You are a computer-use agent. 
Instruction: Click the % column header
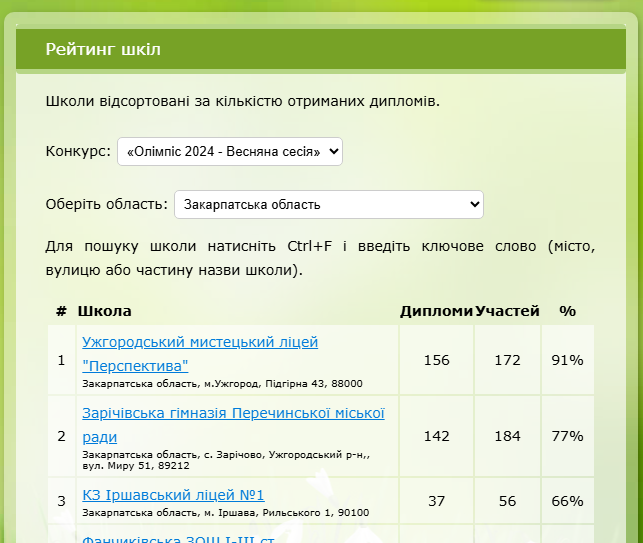[567, 311]
